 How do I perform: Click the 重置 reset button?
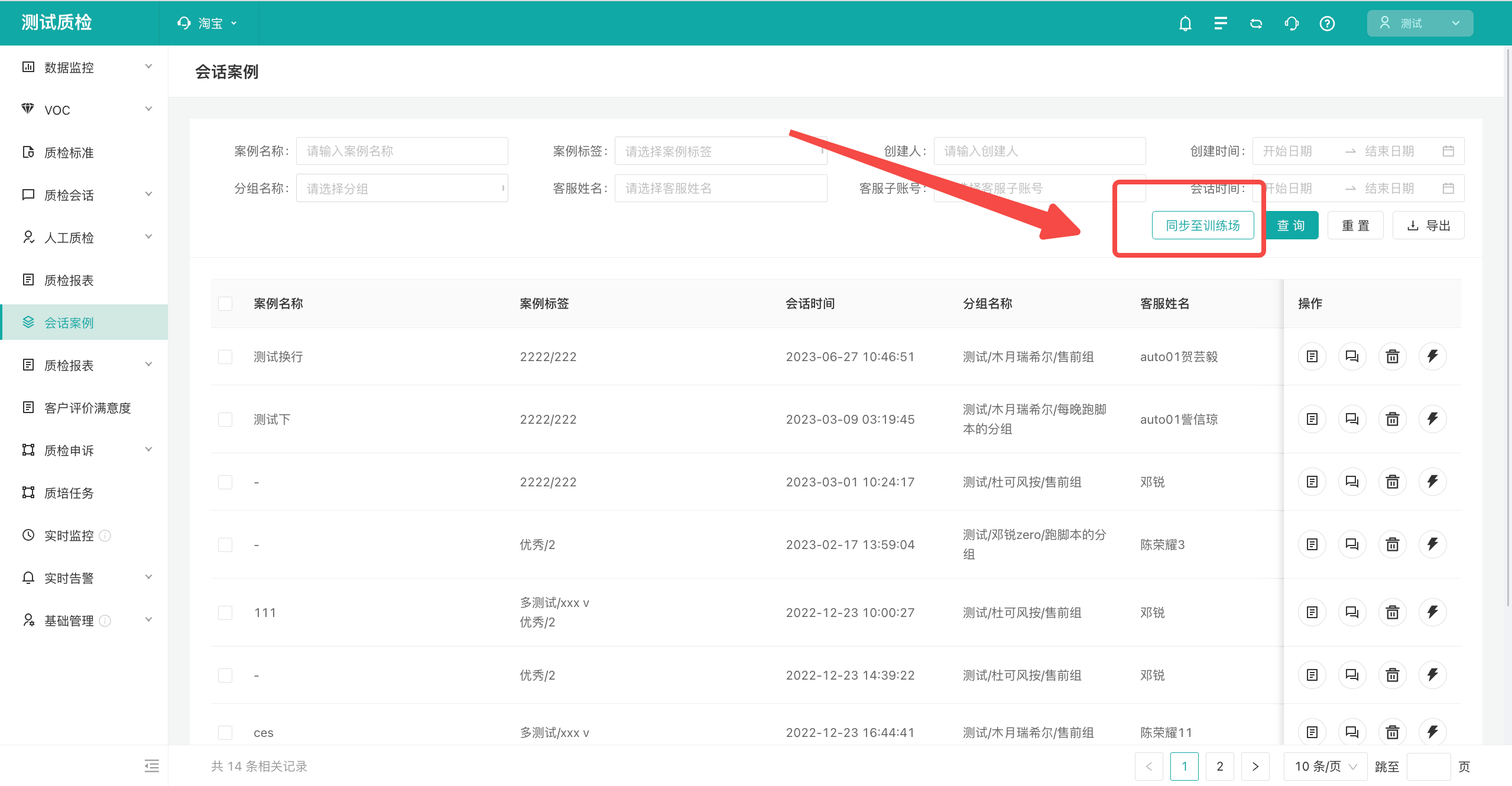(x=1355, y=225)
